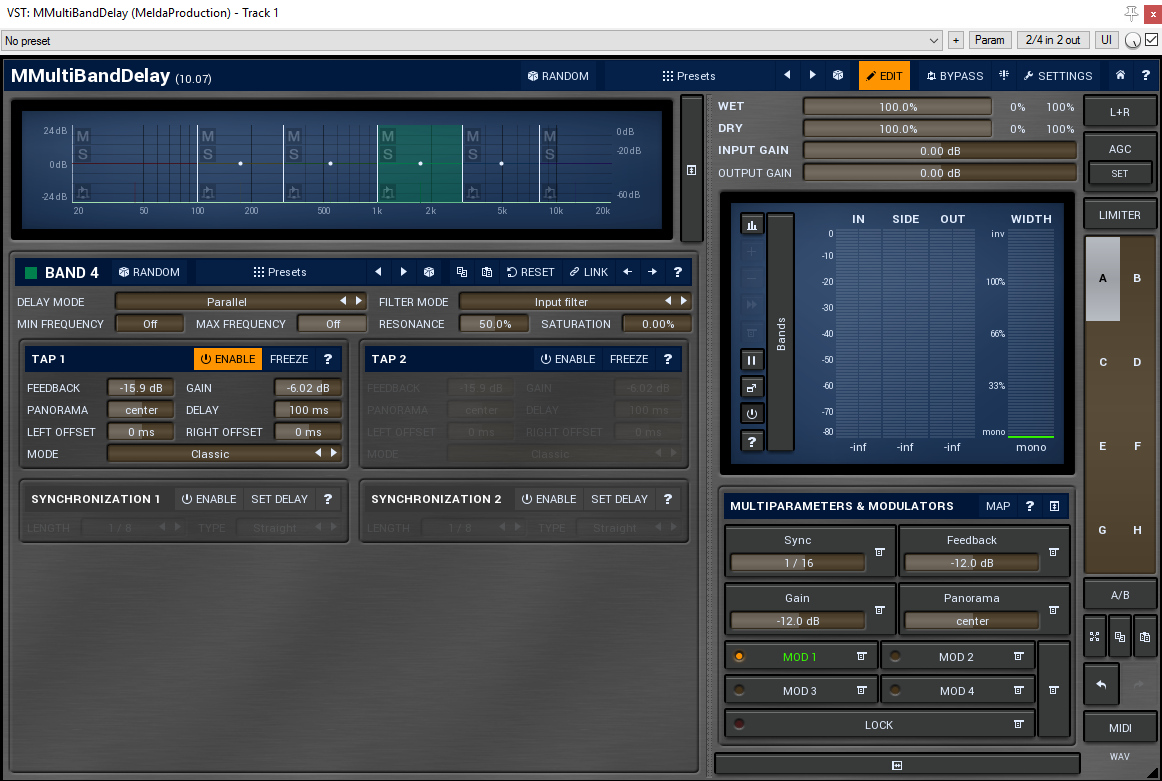Click LINK in BAND 4 header
This screenshot has width=1162, height=781.
coord(589,272)
